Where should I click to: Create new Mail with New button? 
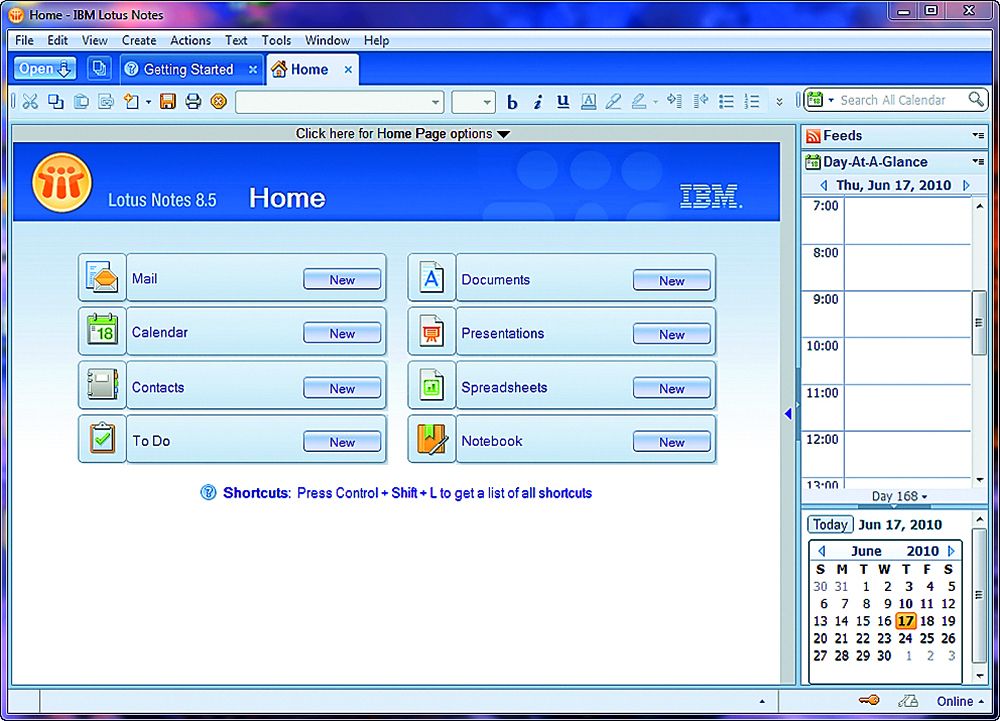[x=342, y=279]
